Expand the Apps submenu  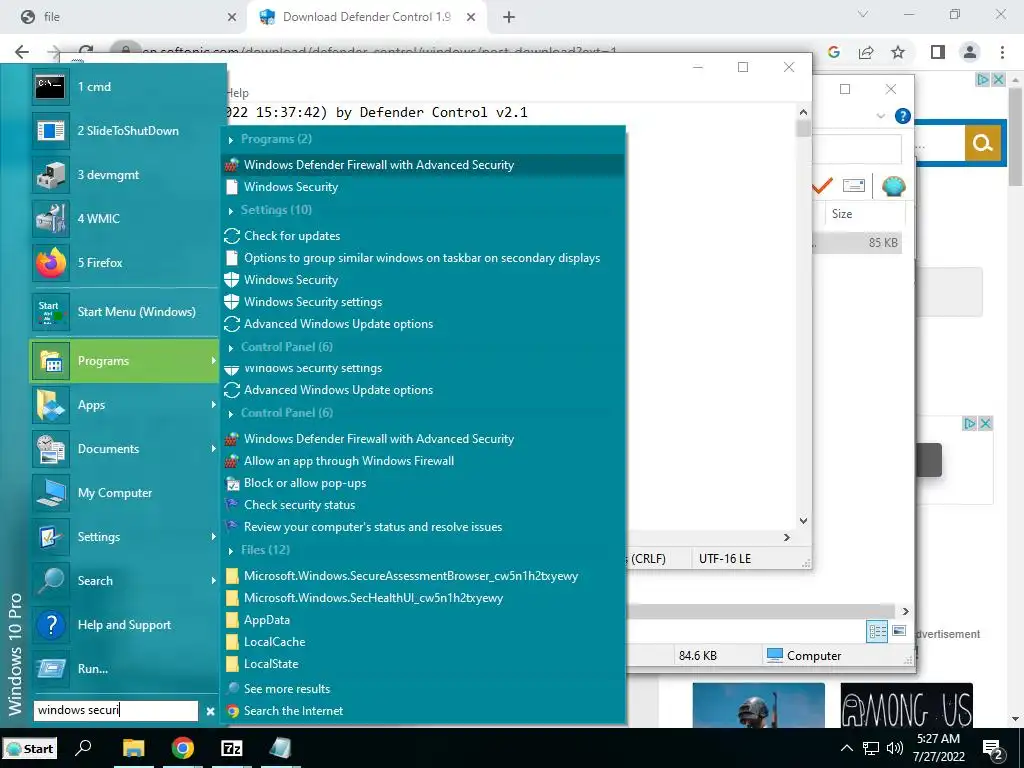point(124,405)
